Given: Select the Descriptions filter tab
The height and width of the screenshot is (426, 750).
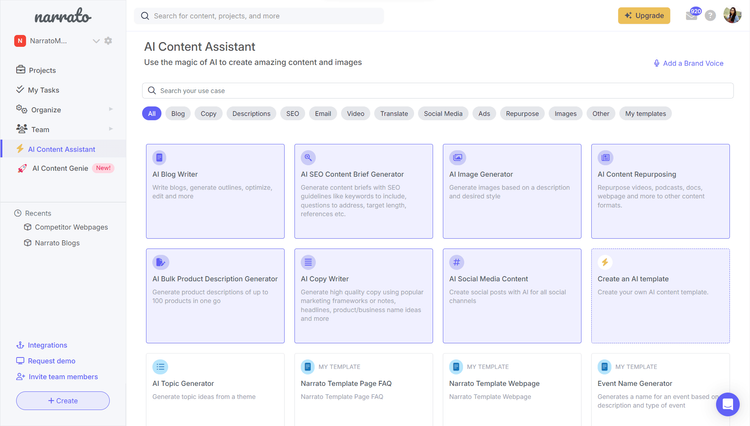Looking at the screenshot, I should tap(251, 113).
